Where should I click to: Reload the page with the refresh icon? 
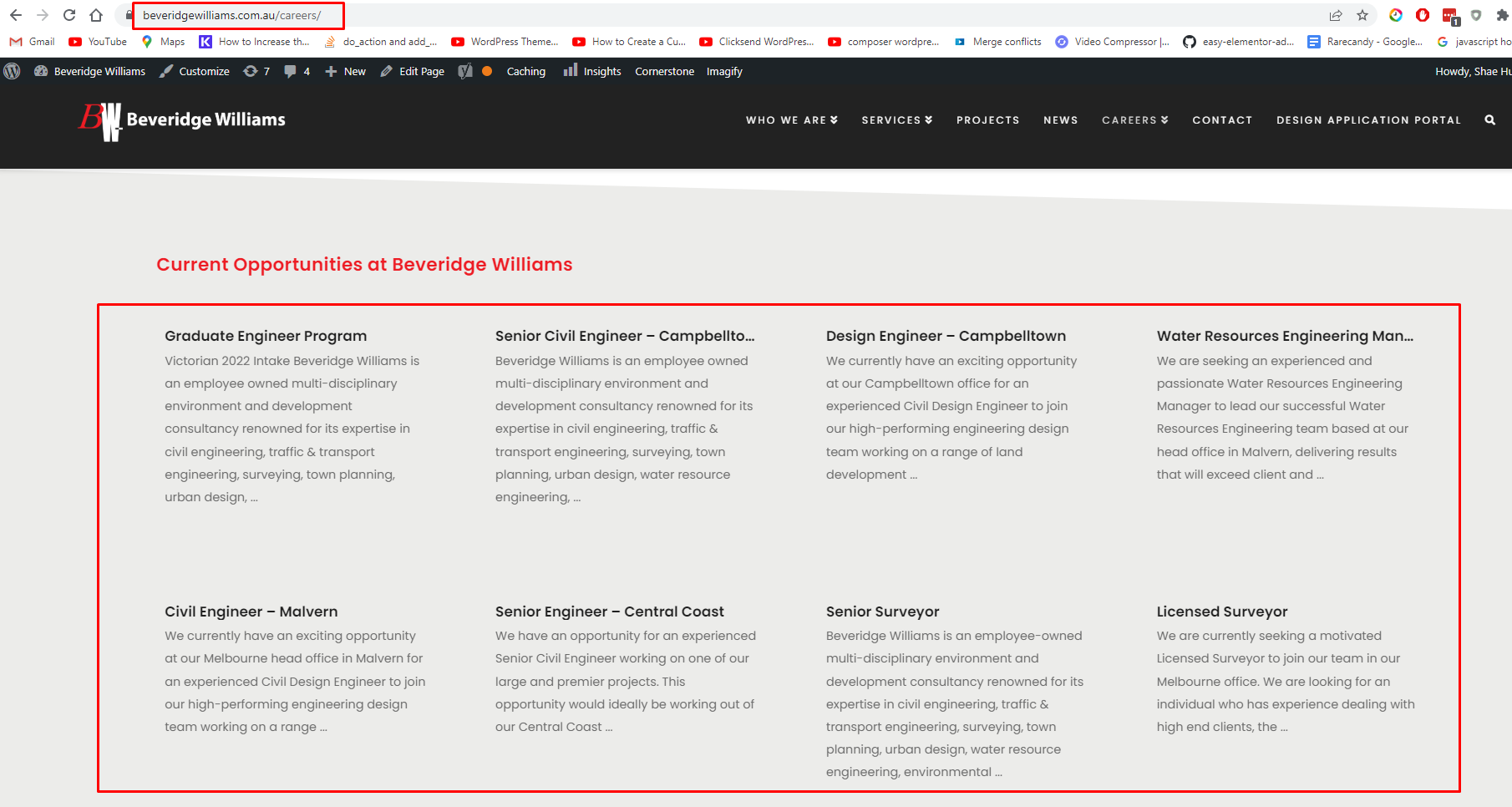(x=69, y=15)
